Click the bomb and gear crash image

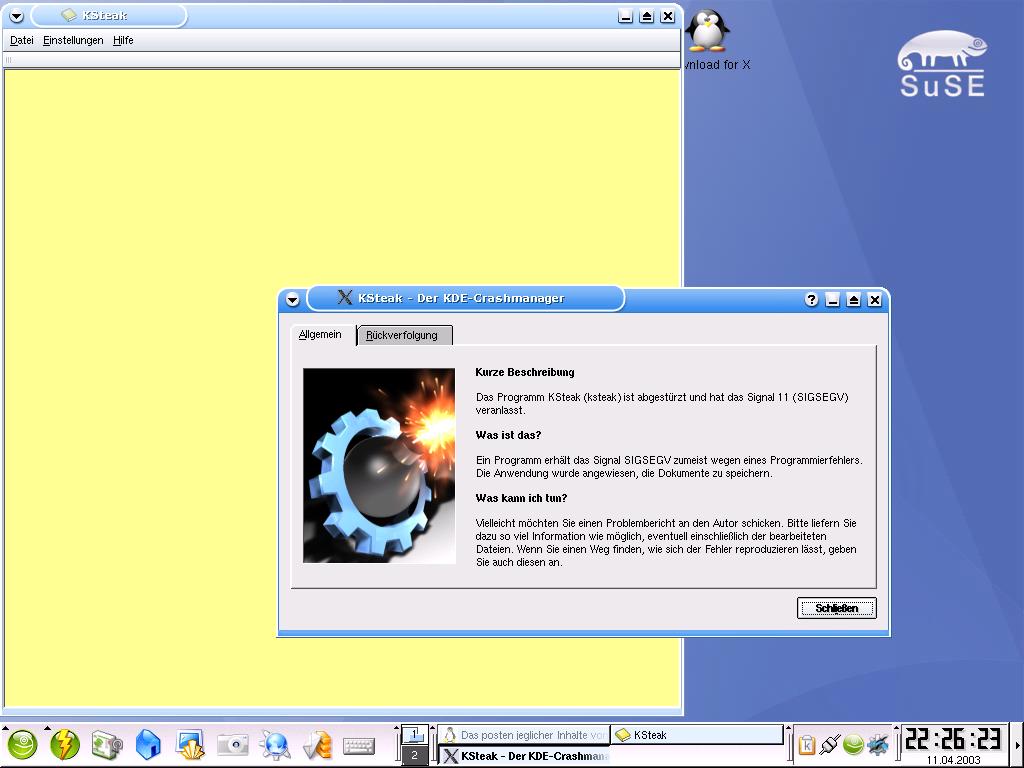pos(379,466)
